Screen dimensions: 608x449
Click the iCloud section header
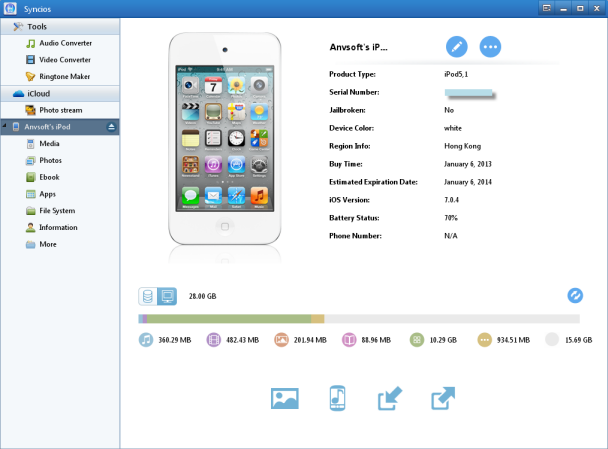tap(60, 93)
